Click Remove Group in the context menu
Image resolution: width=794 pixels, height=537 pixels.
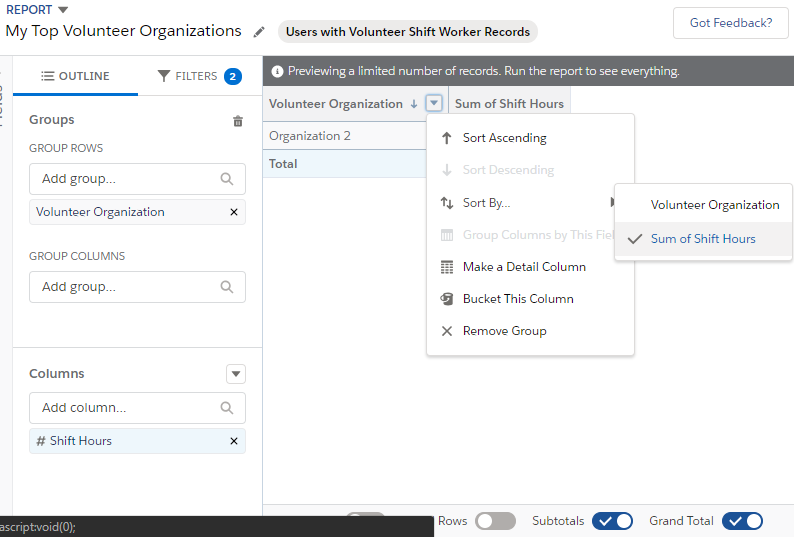coord(504,331)
